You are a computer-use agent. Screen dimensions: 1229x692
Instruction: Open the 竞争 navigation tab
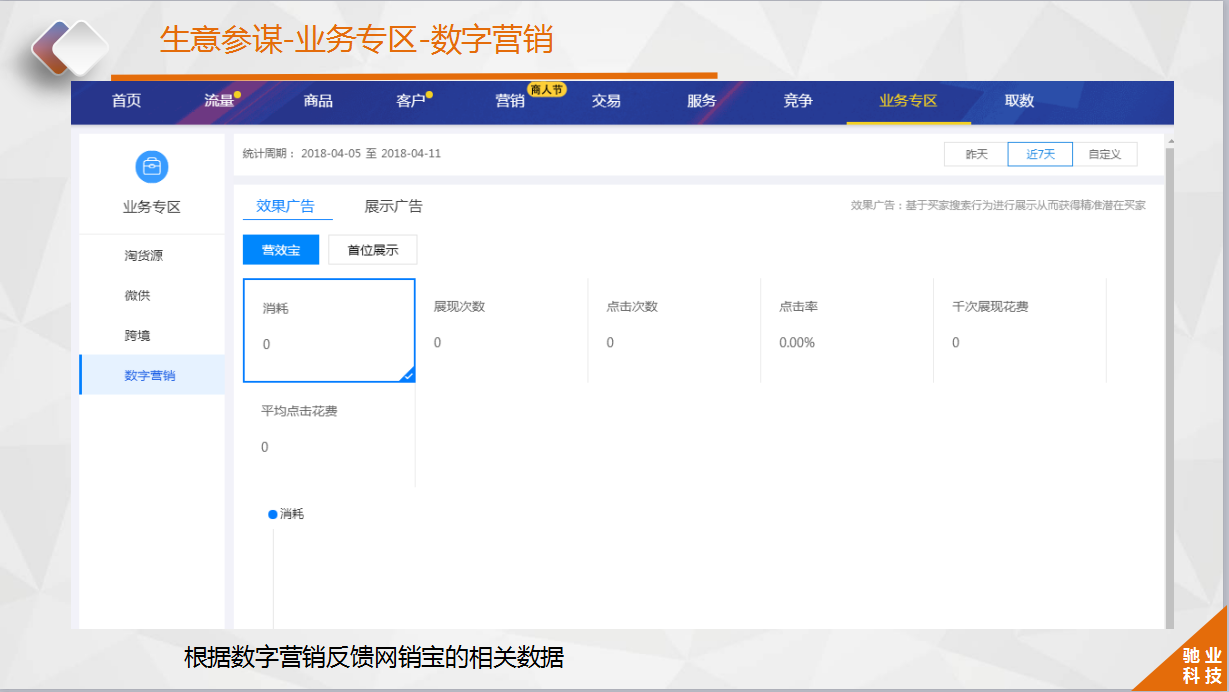coord(798,101)
